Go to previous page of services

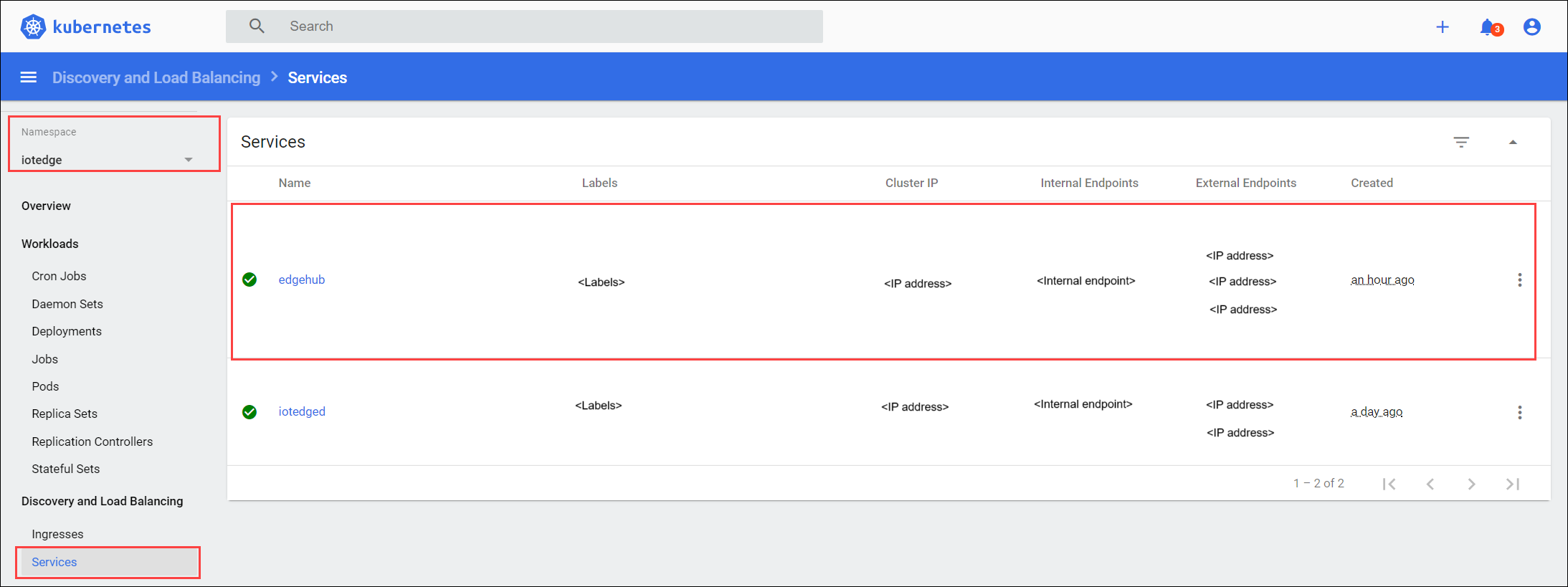coord(1430,484)
